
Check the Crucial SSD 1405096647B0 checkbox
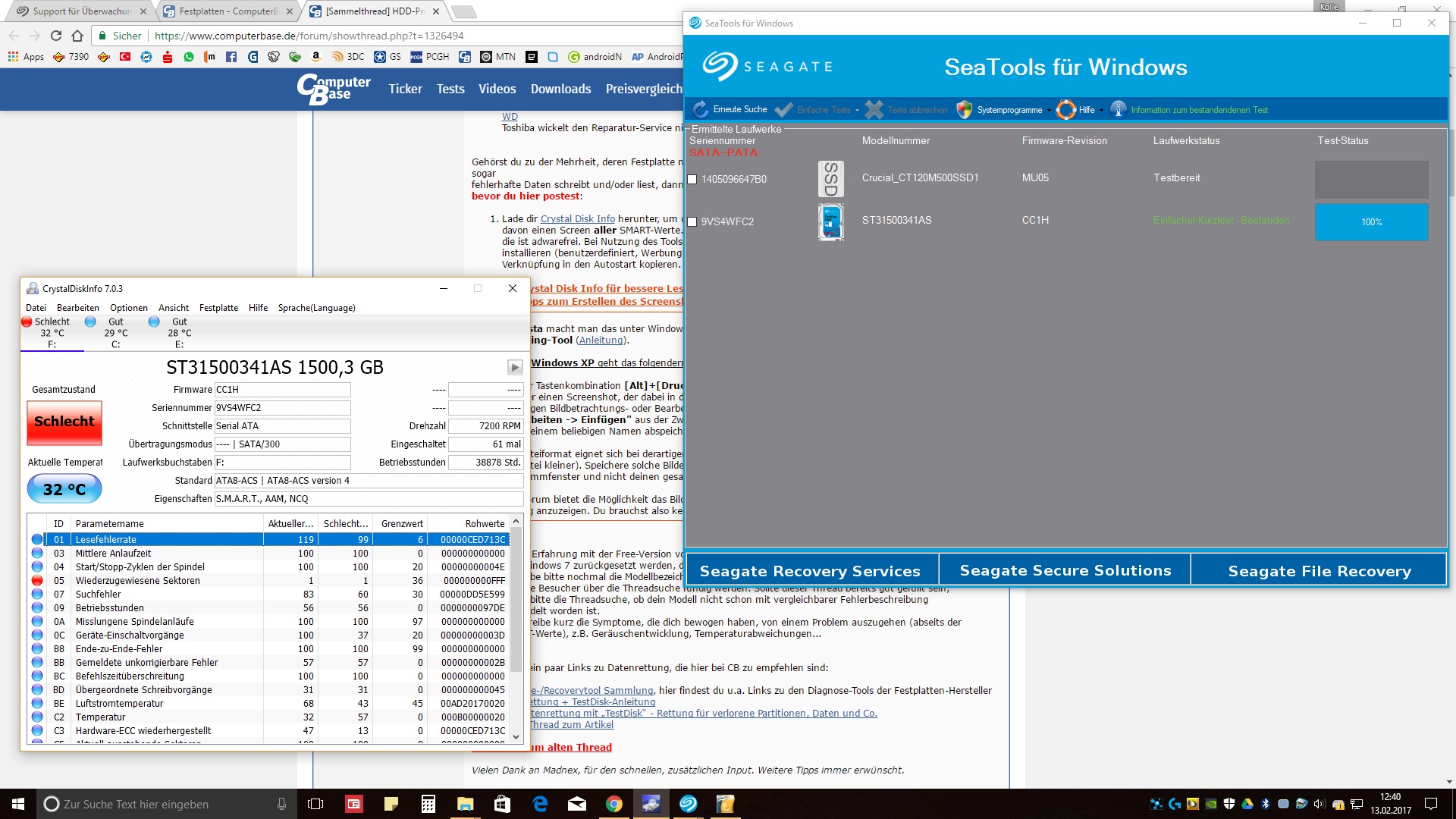(x=692, y=180)
